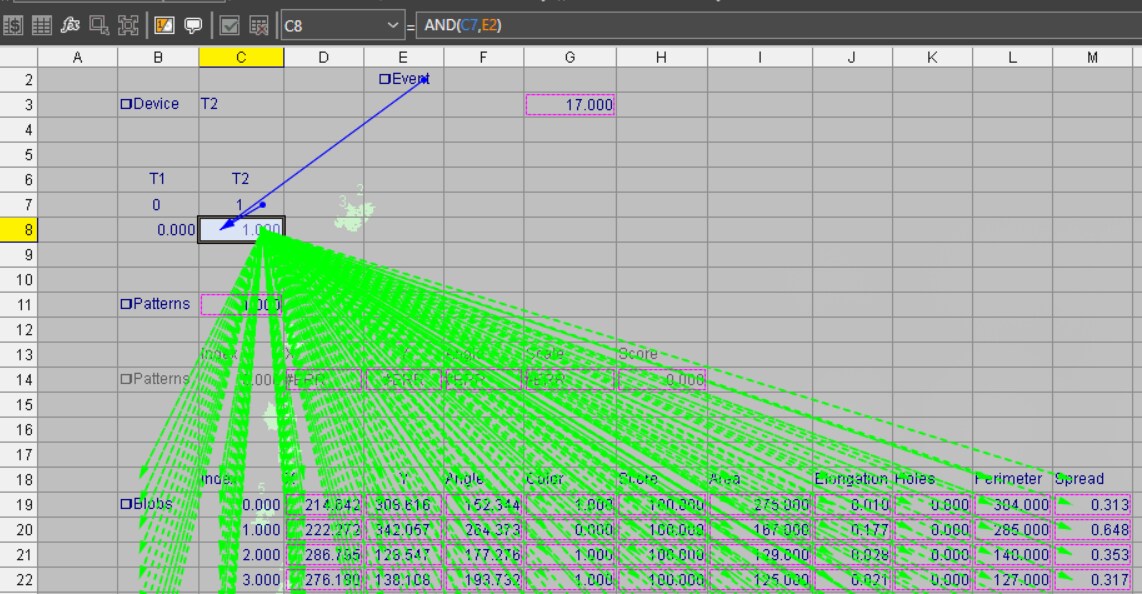
Task: Click the T1 label cell
Action: 158,179
